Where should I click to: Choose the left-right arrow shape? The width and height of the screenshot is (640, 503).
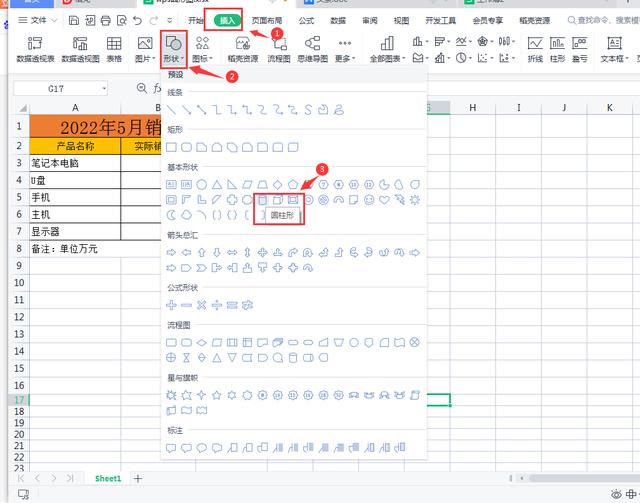pyautogui.click(x=232, y=253)
